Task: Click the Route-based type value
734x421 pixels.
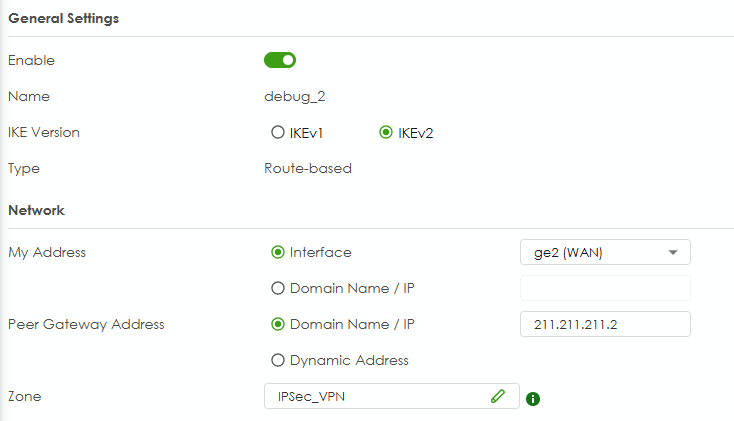Action: point(307,168)
